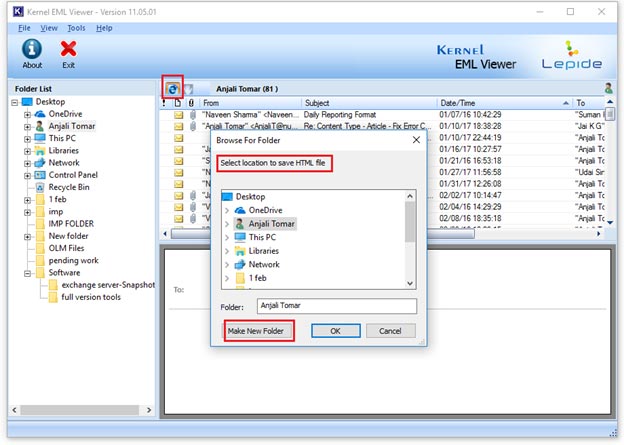Click the 01/07/16 10:42:29 date cell
Screen dimensions: 624x445
(470, 115)
